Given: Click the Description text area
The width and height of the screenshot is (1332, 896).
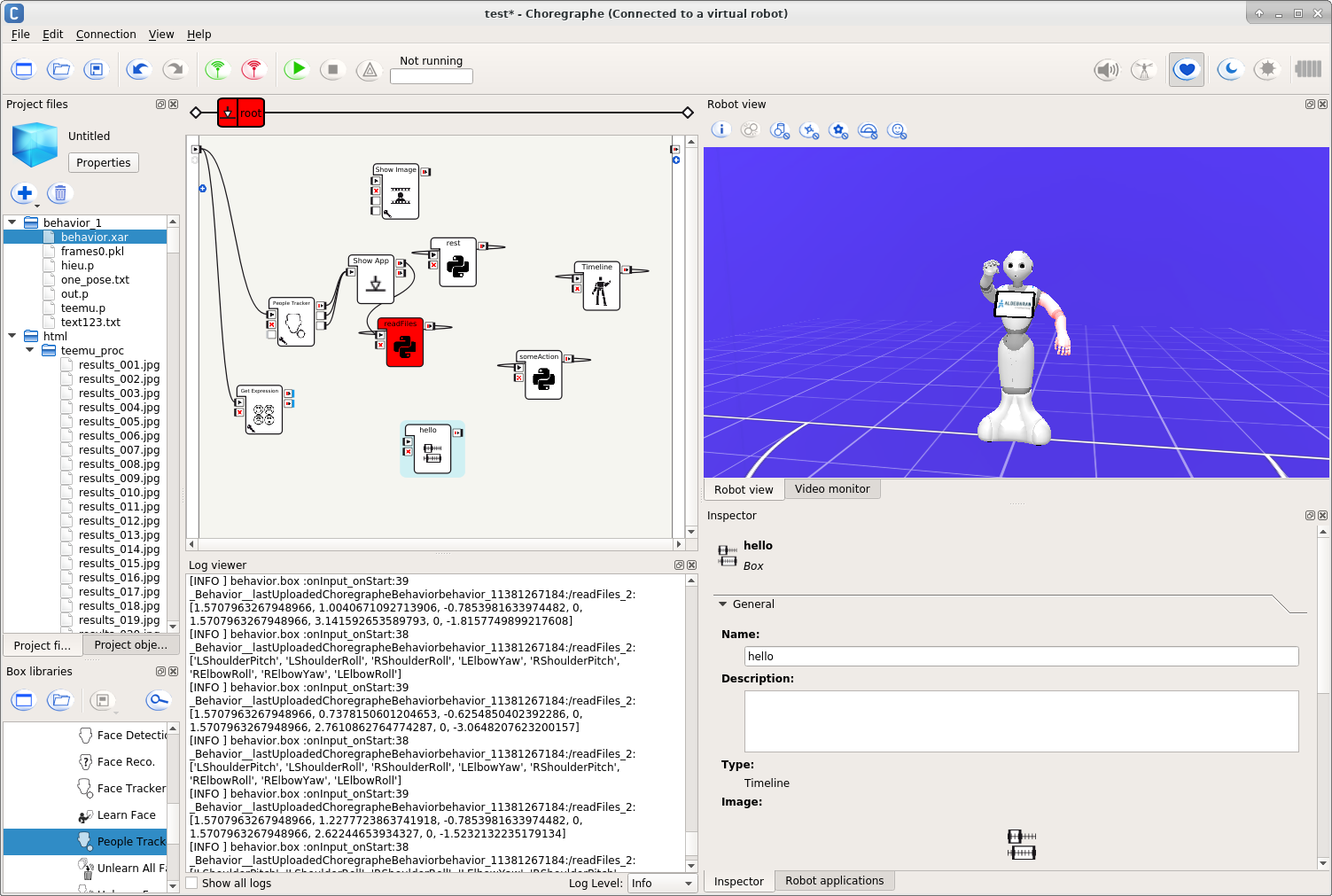Looking at the screenshot, I should coord(1022,721).
